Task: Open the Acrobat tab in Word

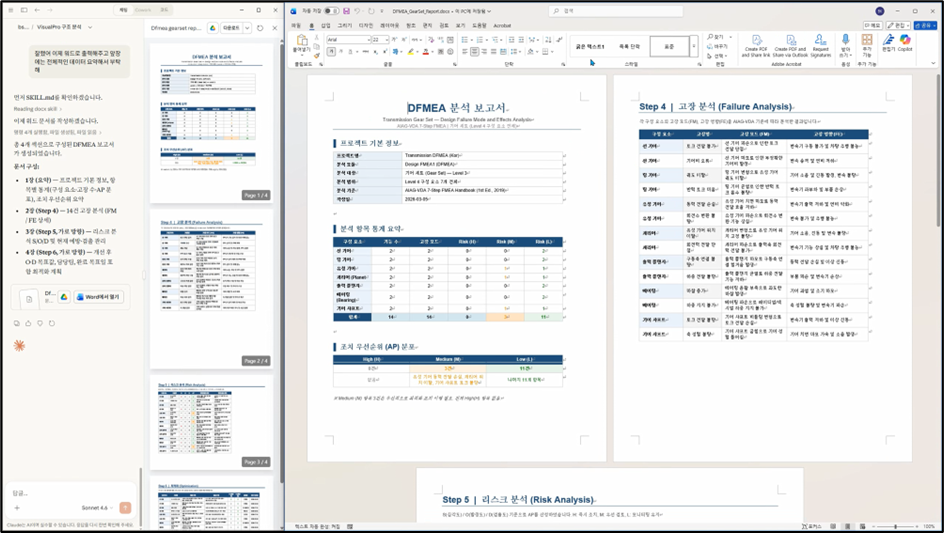Action: pyautogui.click(x=502, y=25)
